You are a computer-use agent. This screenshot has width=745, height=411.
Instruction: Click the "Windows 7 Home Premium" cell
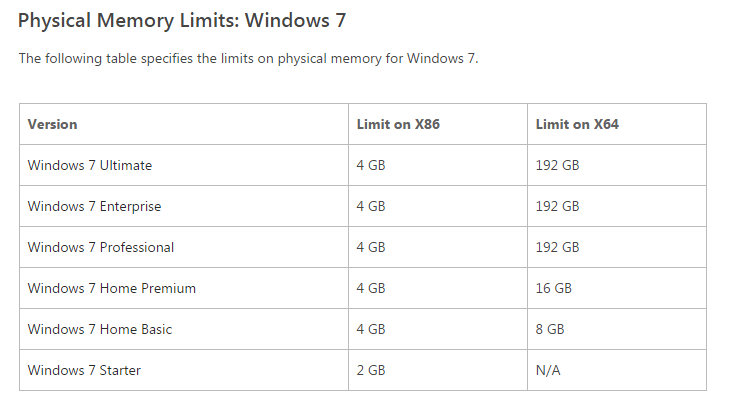(x=112, y=288)
